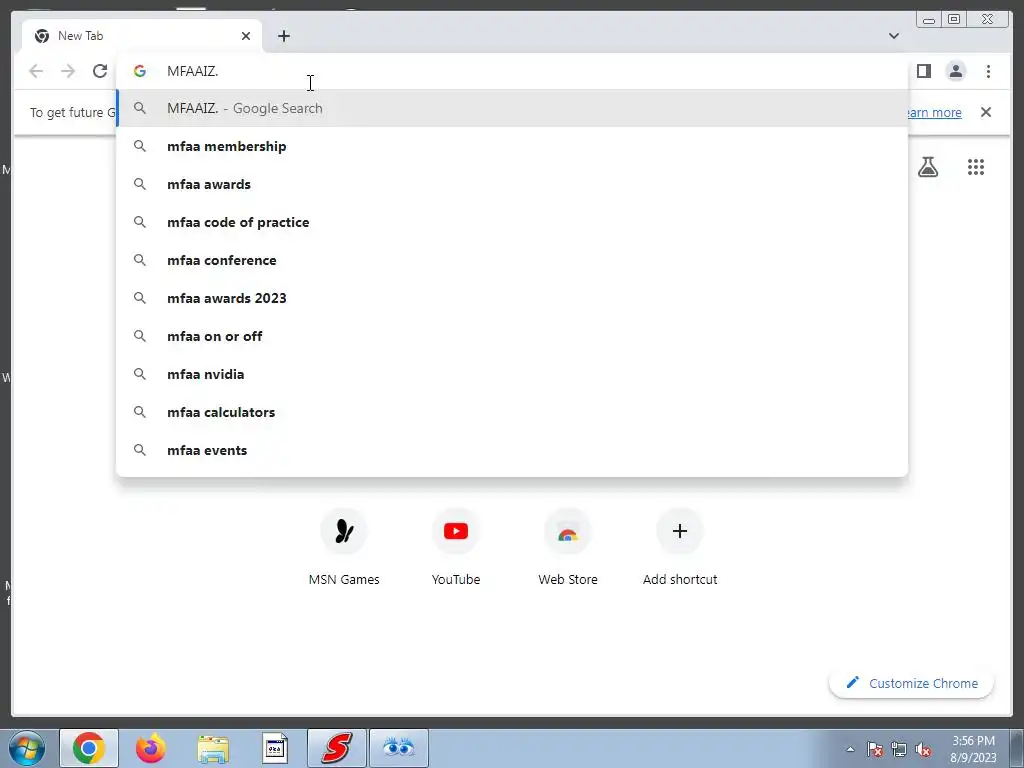
Task: Open the document window taskbar icon
Action: pyautogui.click(x=275, y=749)
